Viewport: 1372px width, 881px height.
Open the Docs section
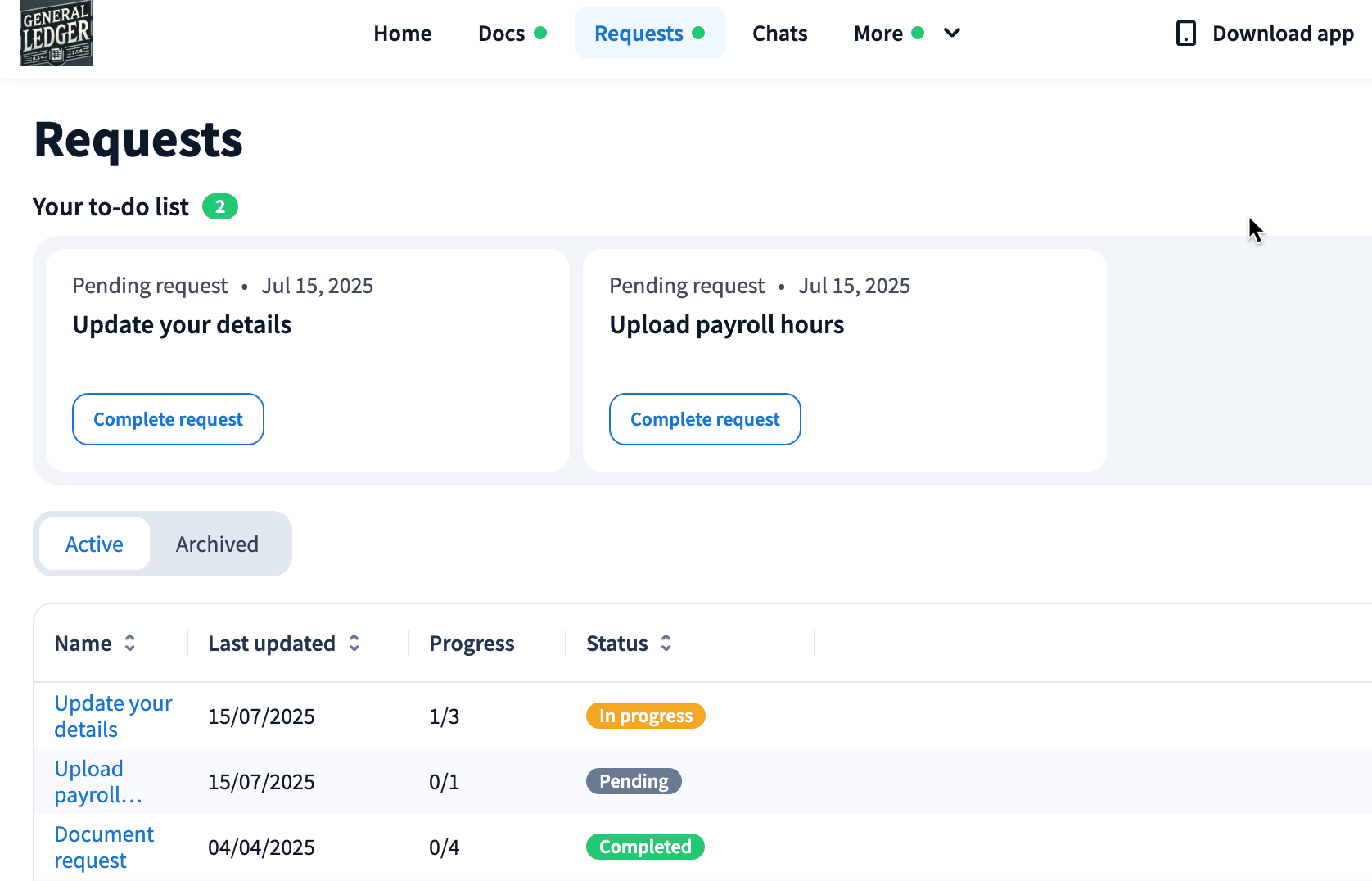(501, 34)
